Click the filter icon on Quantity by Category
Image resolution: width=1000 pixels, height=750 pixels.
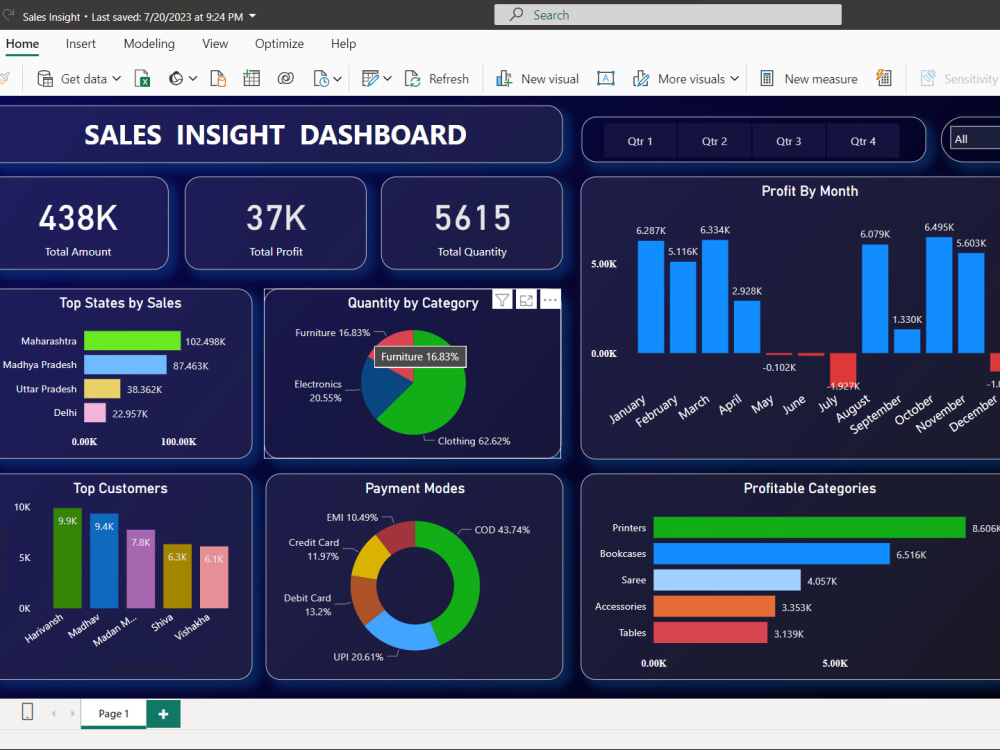point(502,300)
